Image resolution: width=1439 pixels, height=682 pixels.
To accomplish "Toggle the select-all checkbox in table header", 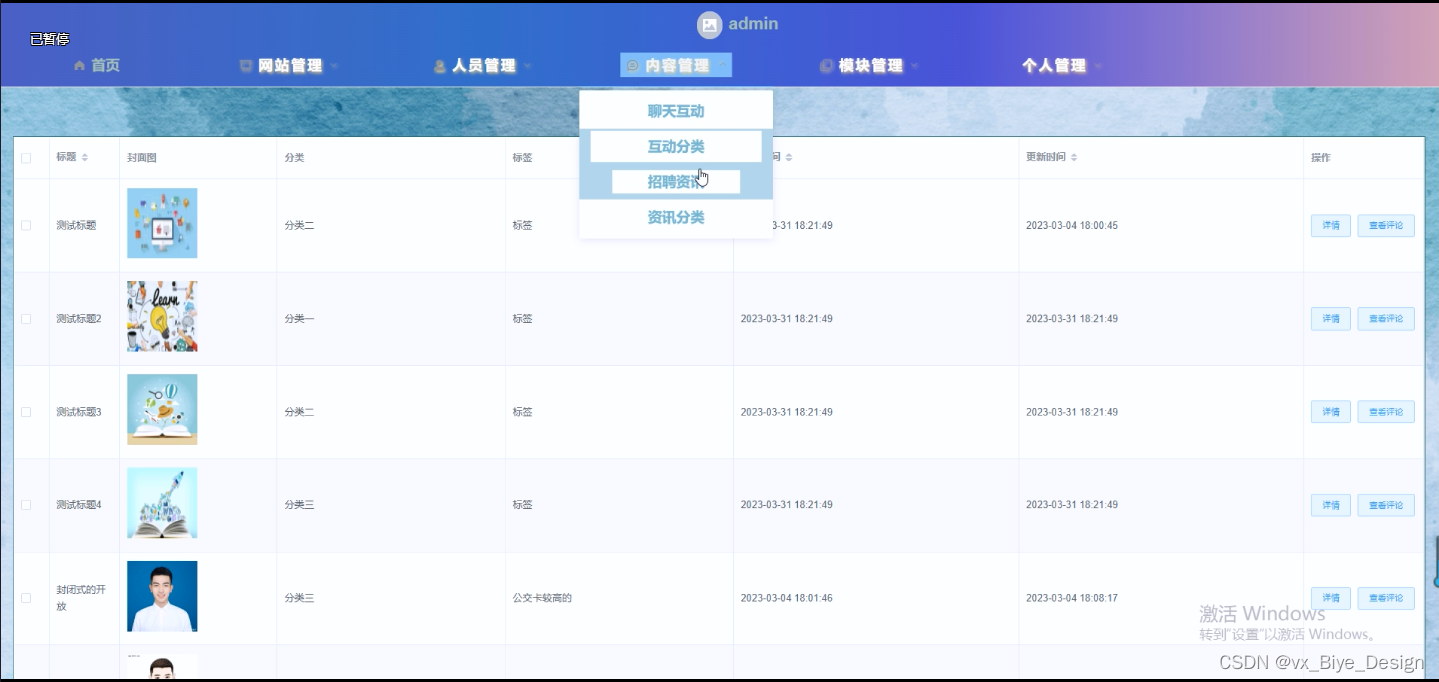I will click(26, 158).
